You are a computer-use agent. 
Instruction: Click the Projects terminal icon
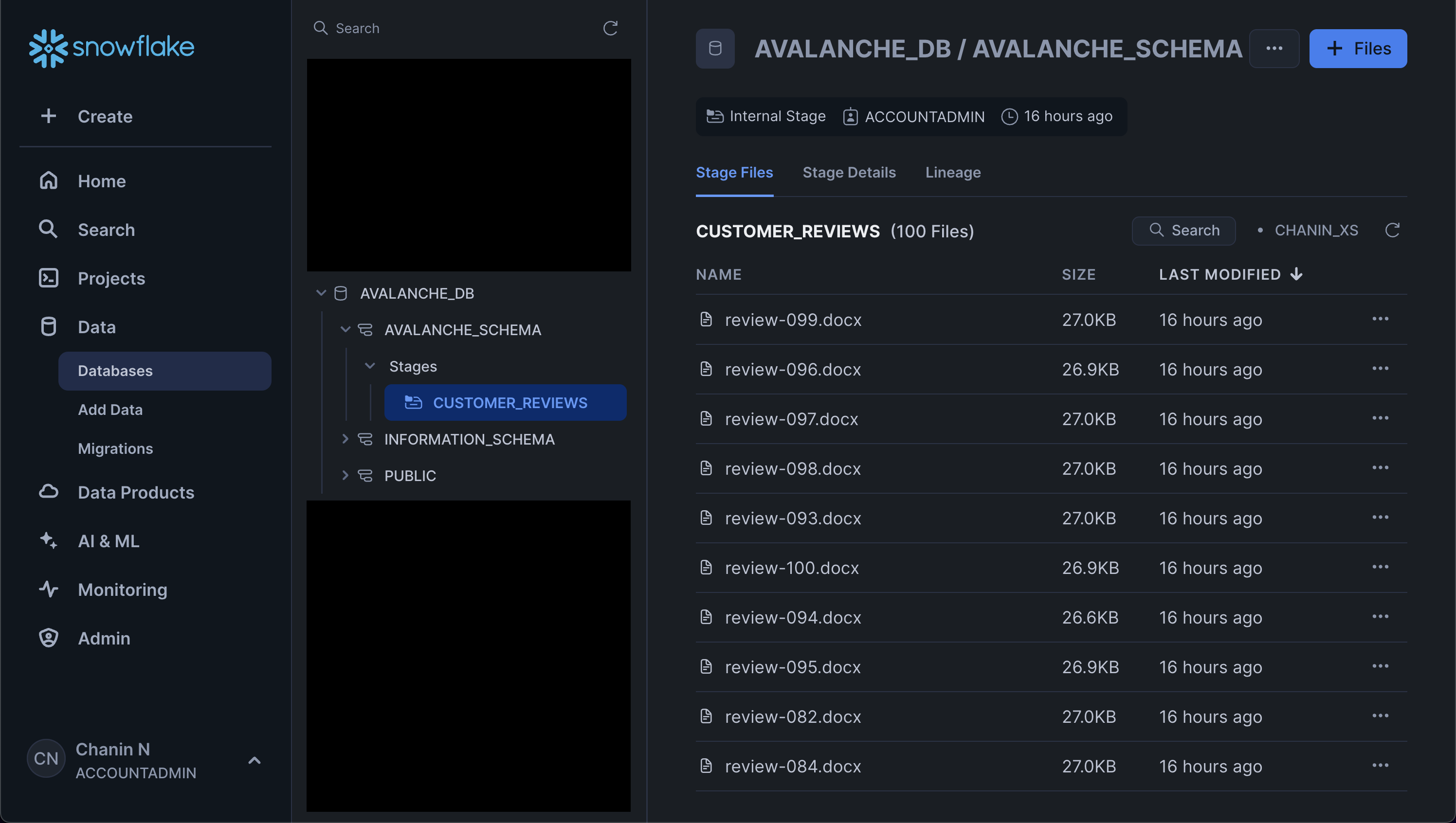(49, 278)
